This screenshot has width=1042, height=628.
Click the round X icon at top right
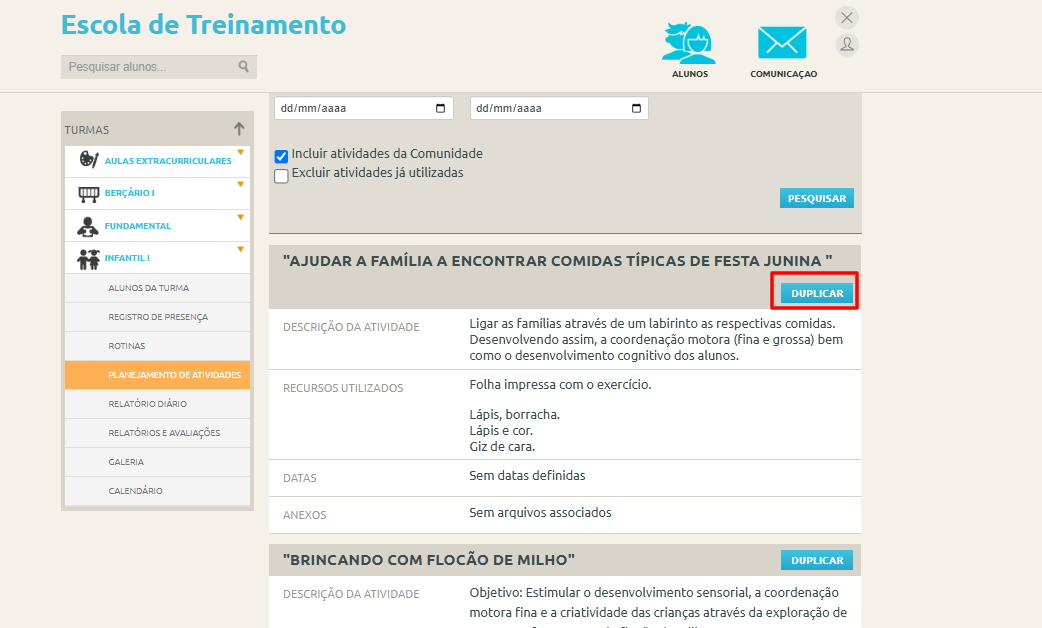847,18
